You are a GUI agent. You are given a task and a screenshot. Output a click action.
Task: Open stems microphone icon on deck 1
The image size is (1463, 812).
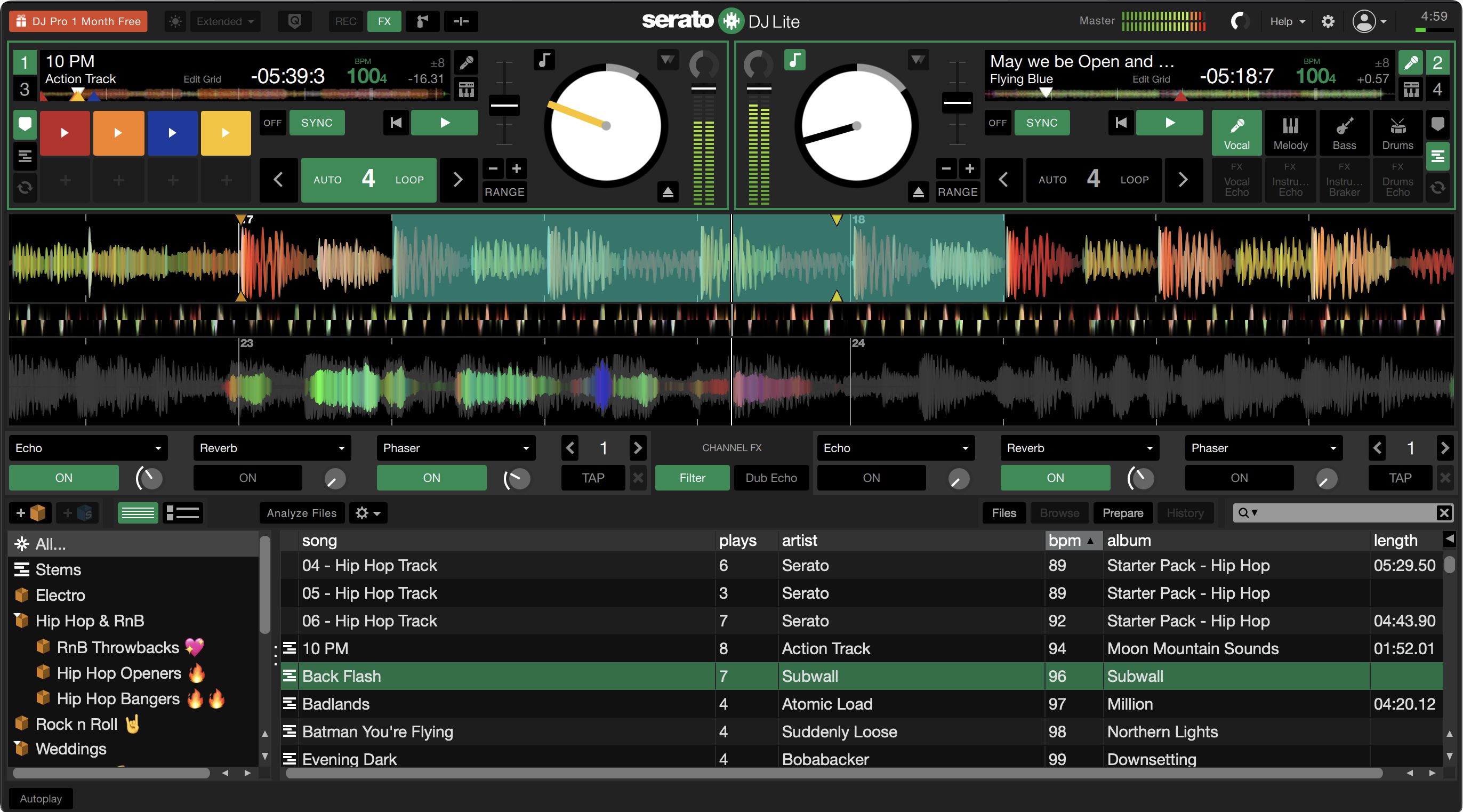coord(467,62)
